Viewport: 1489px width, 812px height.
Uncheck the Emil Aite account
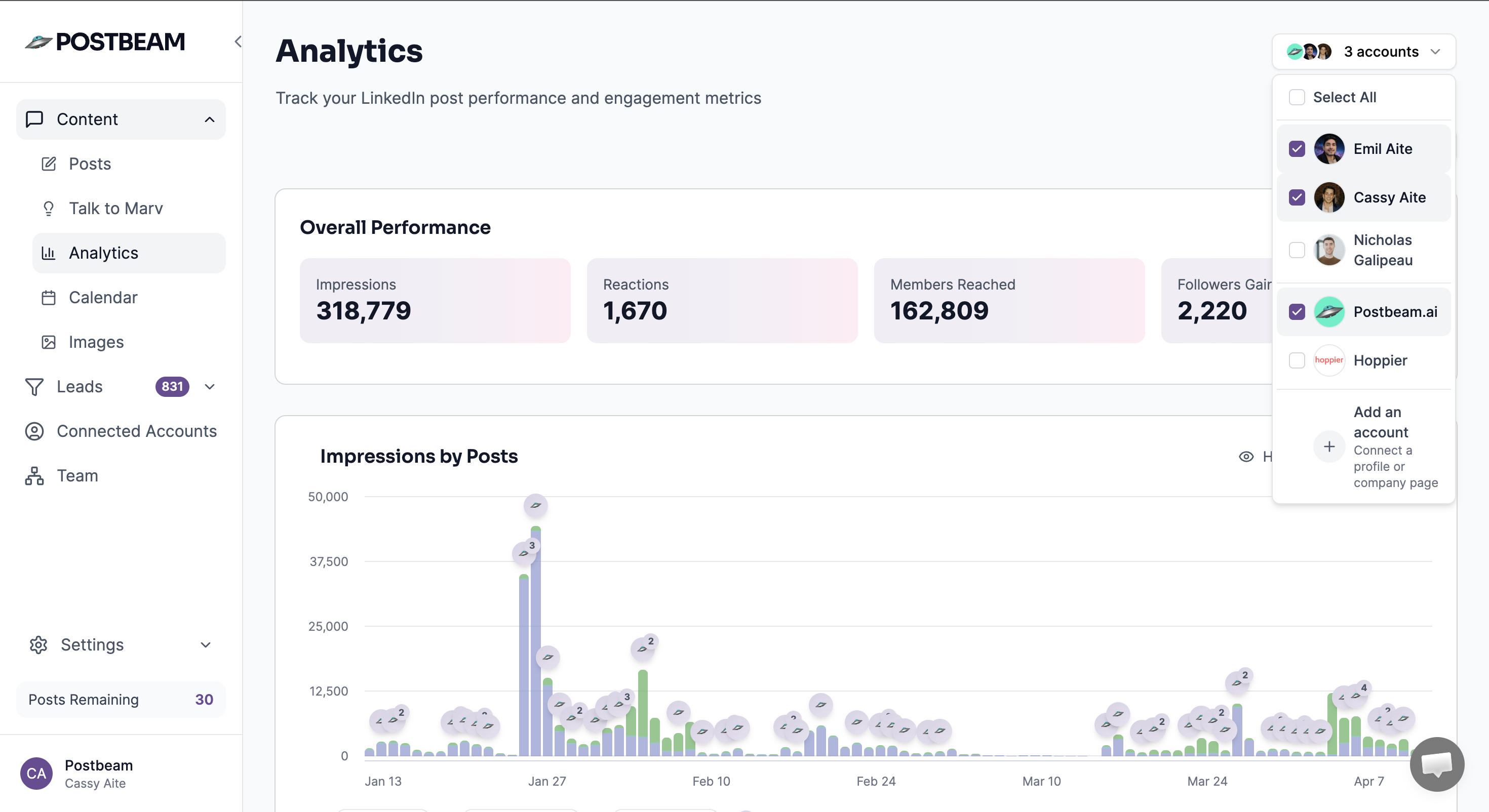pos(1297,149)
